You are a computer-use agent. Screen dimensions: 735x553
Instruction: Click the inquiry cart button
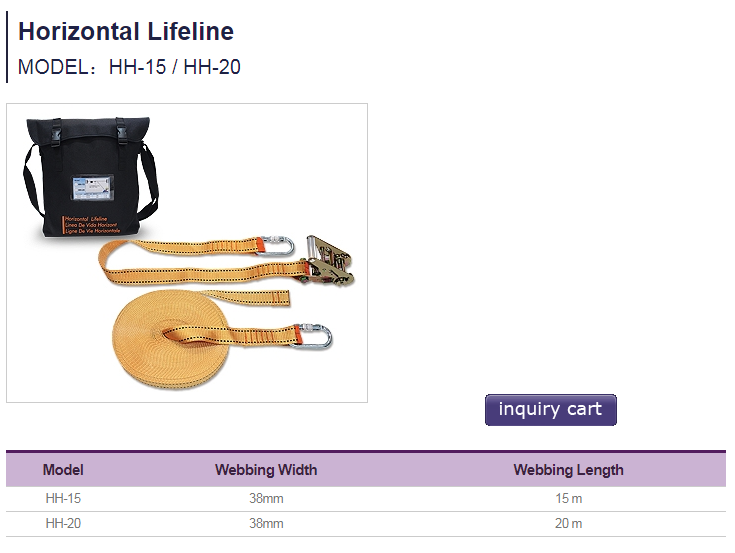click(x=550, y=410)
